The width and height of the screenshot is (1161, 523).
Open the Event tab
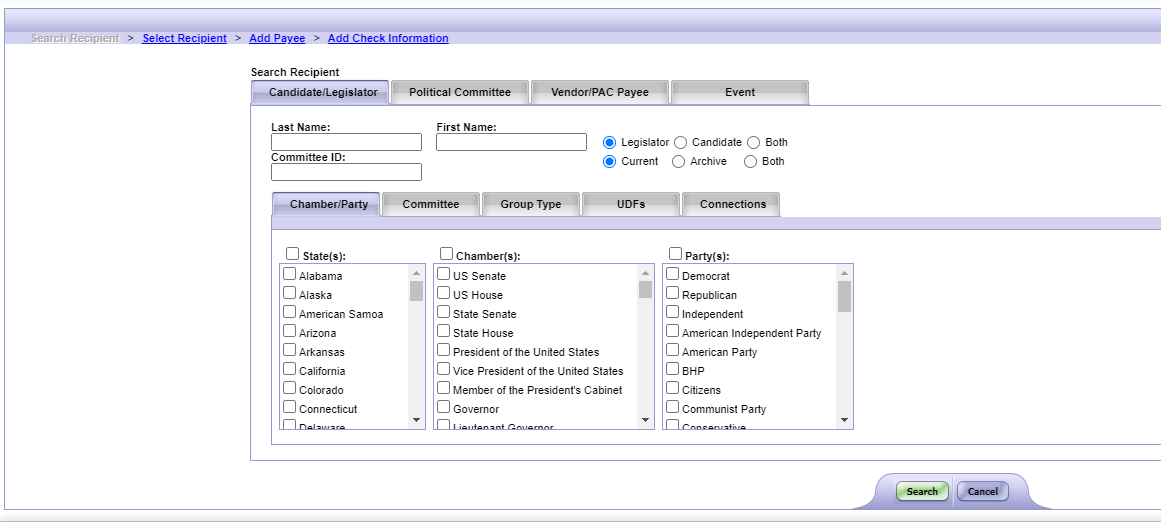click(739, 92)
